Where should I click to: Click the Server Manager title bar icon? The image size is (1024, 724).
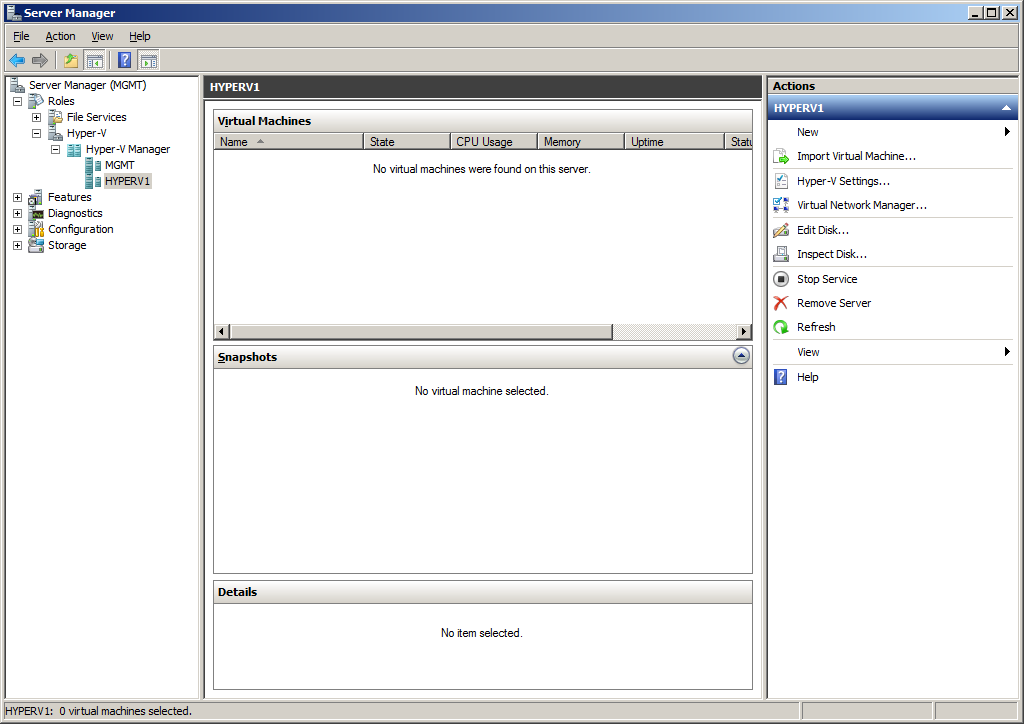[14, 12]
